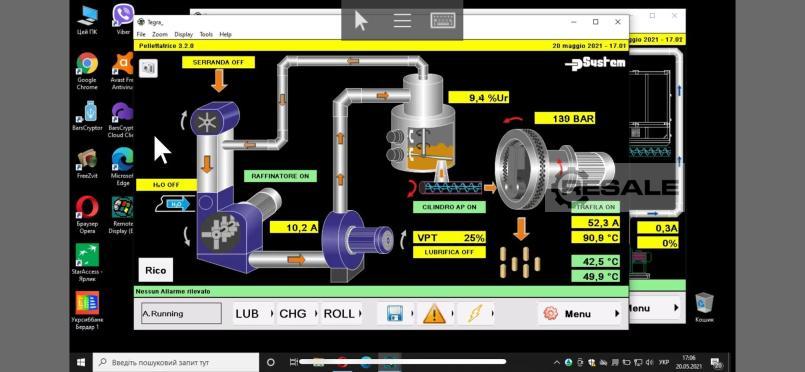Open the Tools menu
805x372 pixels.
[206, 34]
